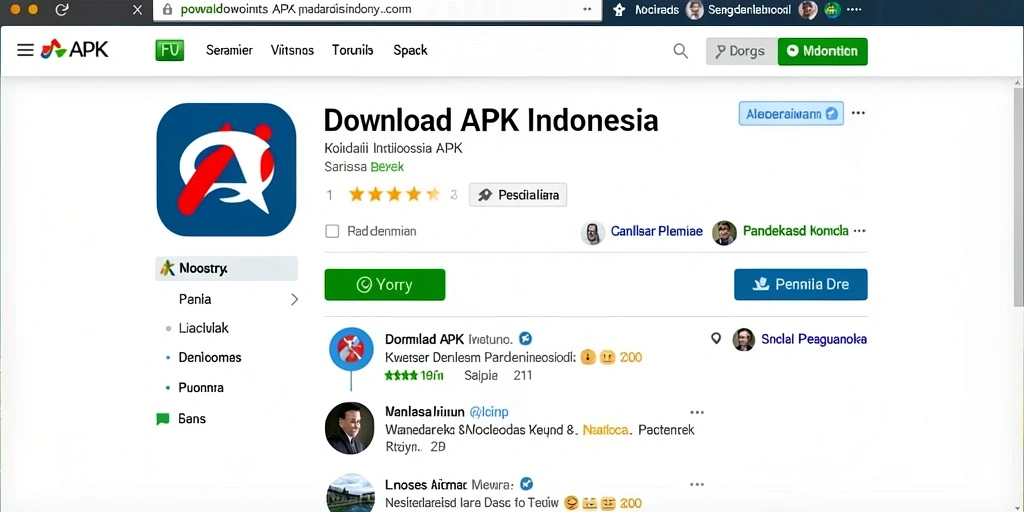The width and height of the screenshot is (1024, 512).
Task: Open the search magnifier icon
Action: (x=680, y=51)
